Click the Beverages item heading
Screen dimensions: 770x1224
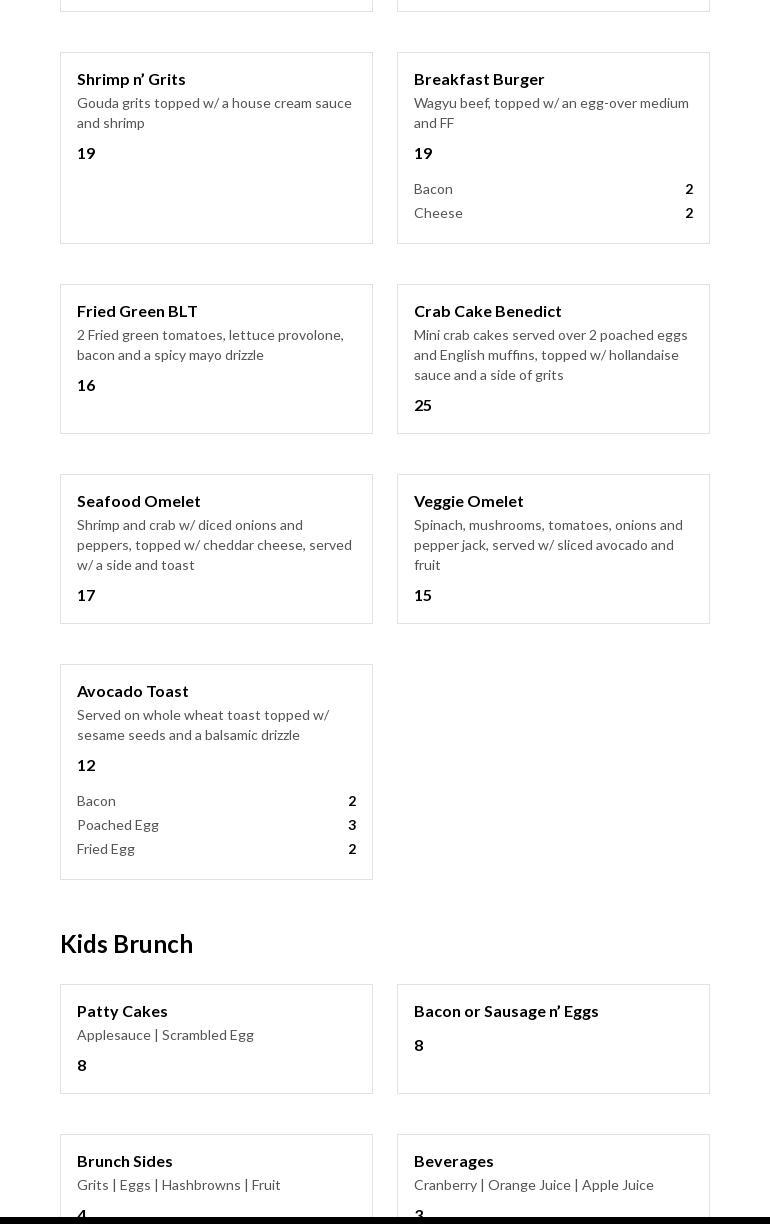pyautogui.click(x=453, y=1161)
